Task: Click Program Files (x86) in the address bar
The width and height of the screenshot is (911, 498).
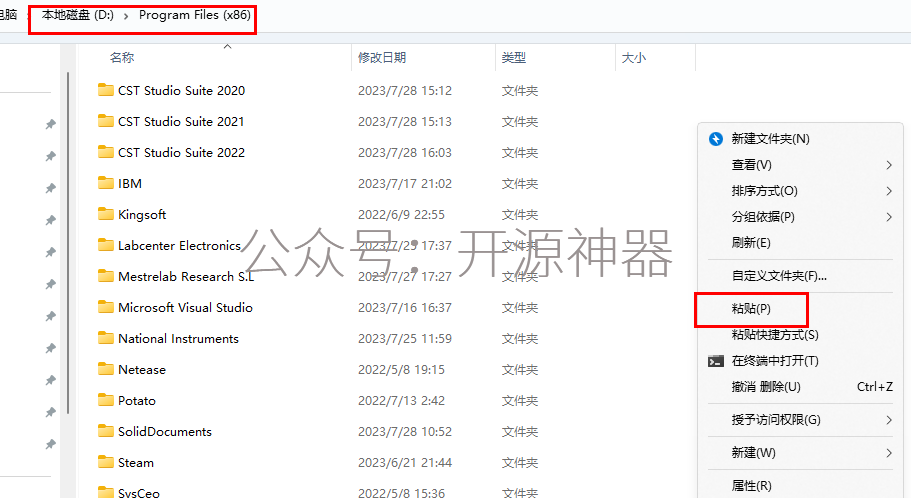Action: tap(195, 15)
